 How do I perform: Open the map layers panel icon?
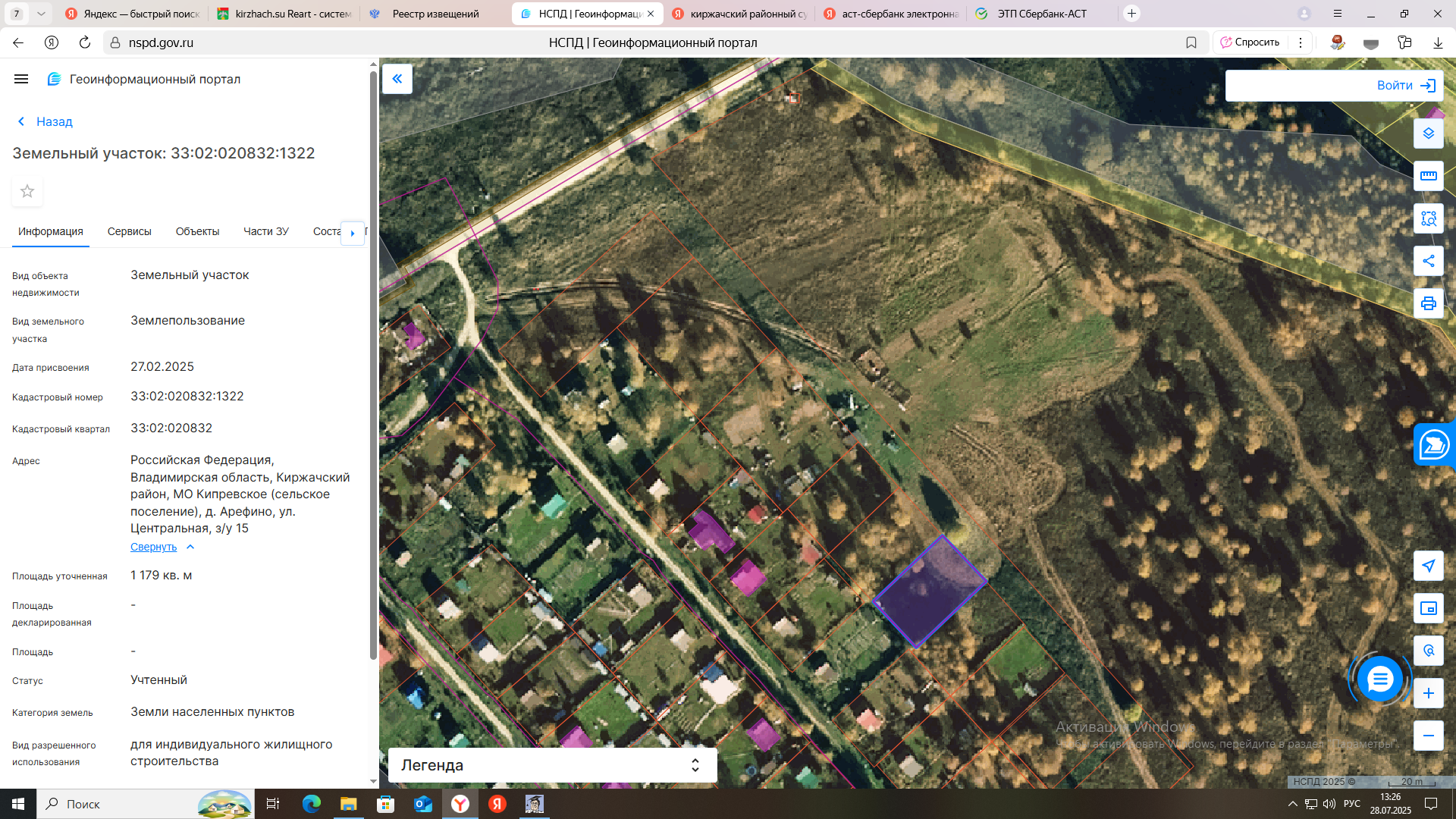(x=1428, y=133)
